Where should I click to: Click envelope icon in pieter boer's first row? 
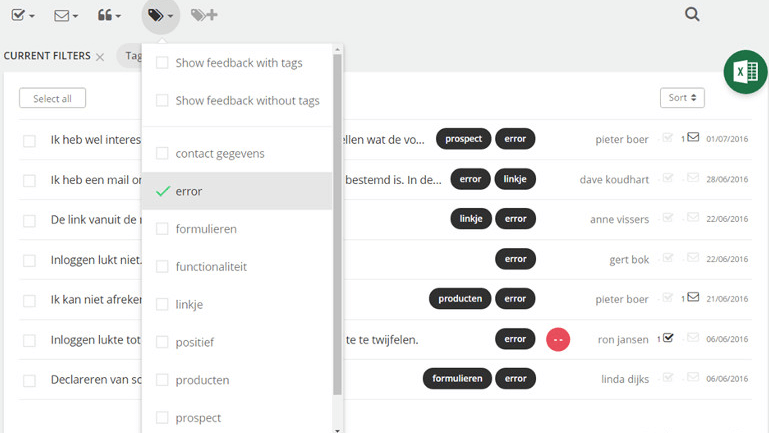coord(693,138)
